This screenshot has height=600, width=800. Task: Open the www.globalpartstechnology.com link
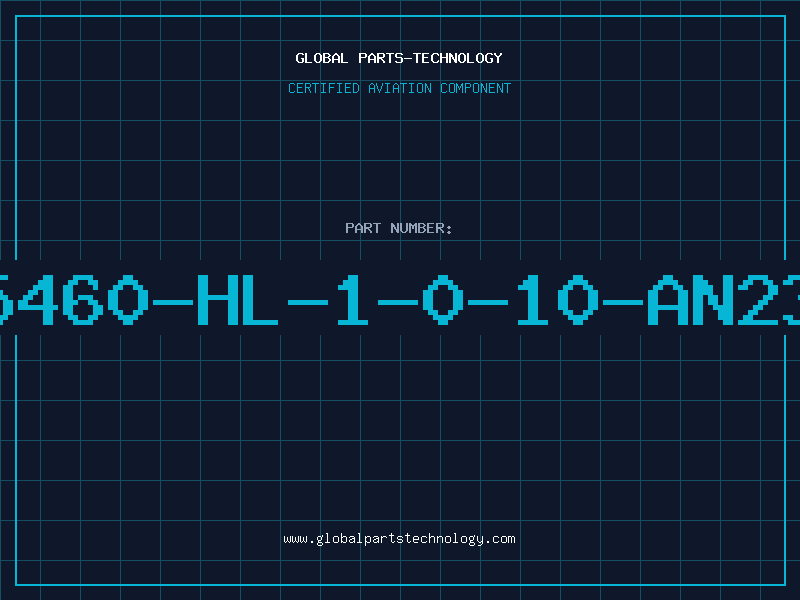399,539
